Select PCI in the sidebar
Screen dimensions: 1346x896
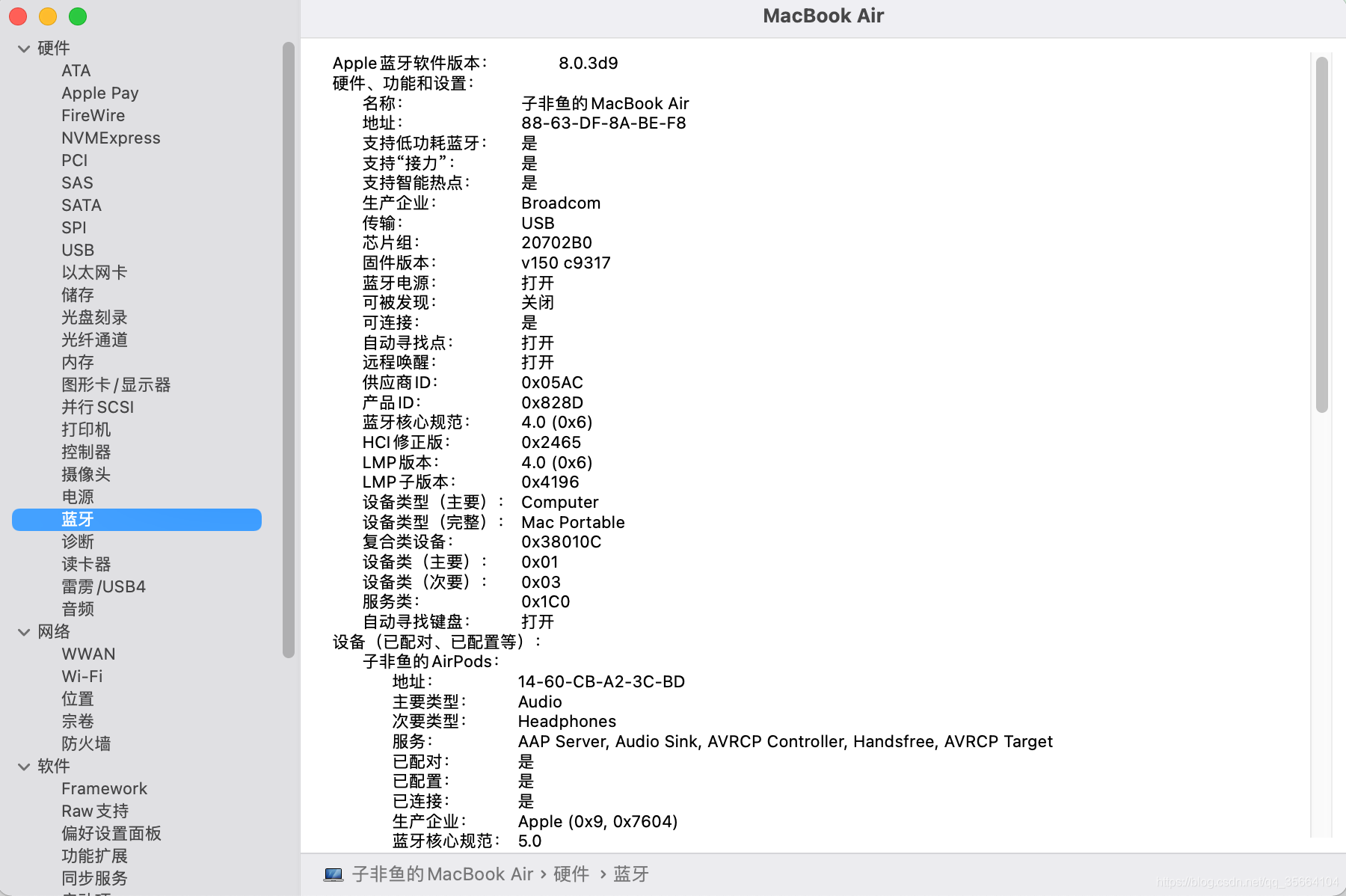click(x=75, y=161)
